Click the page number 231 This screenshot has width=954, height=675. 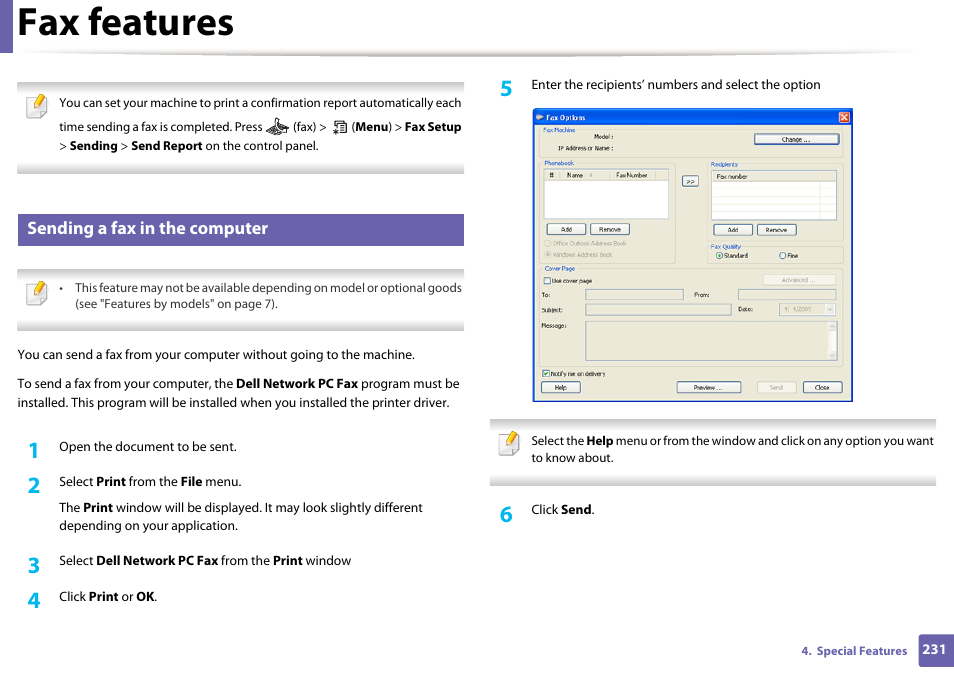tap(934, 649)
